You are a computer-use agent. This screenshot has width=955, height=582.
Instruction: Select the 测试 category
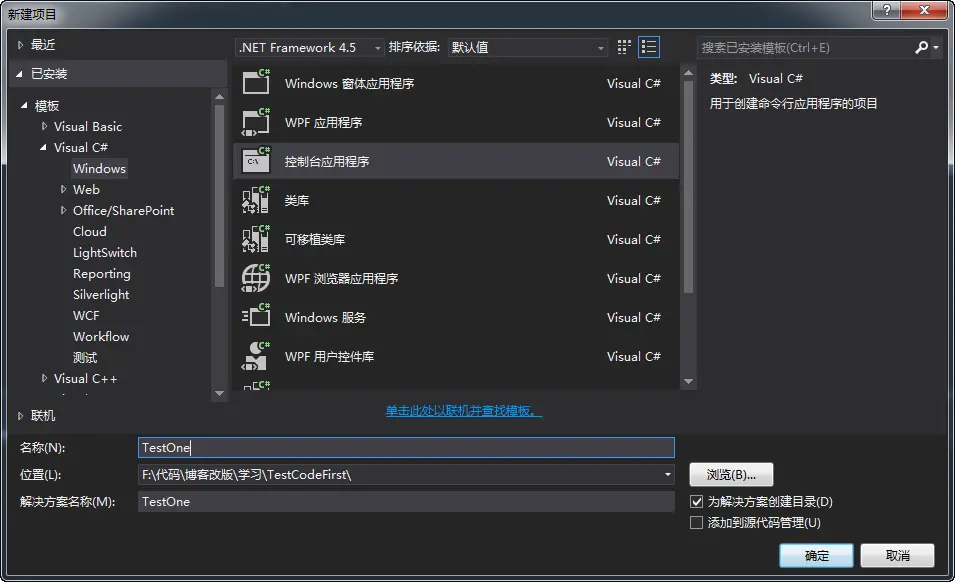click(x=85, y=357)
